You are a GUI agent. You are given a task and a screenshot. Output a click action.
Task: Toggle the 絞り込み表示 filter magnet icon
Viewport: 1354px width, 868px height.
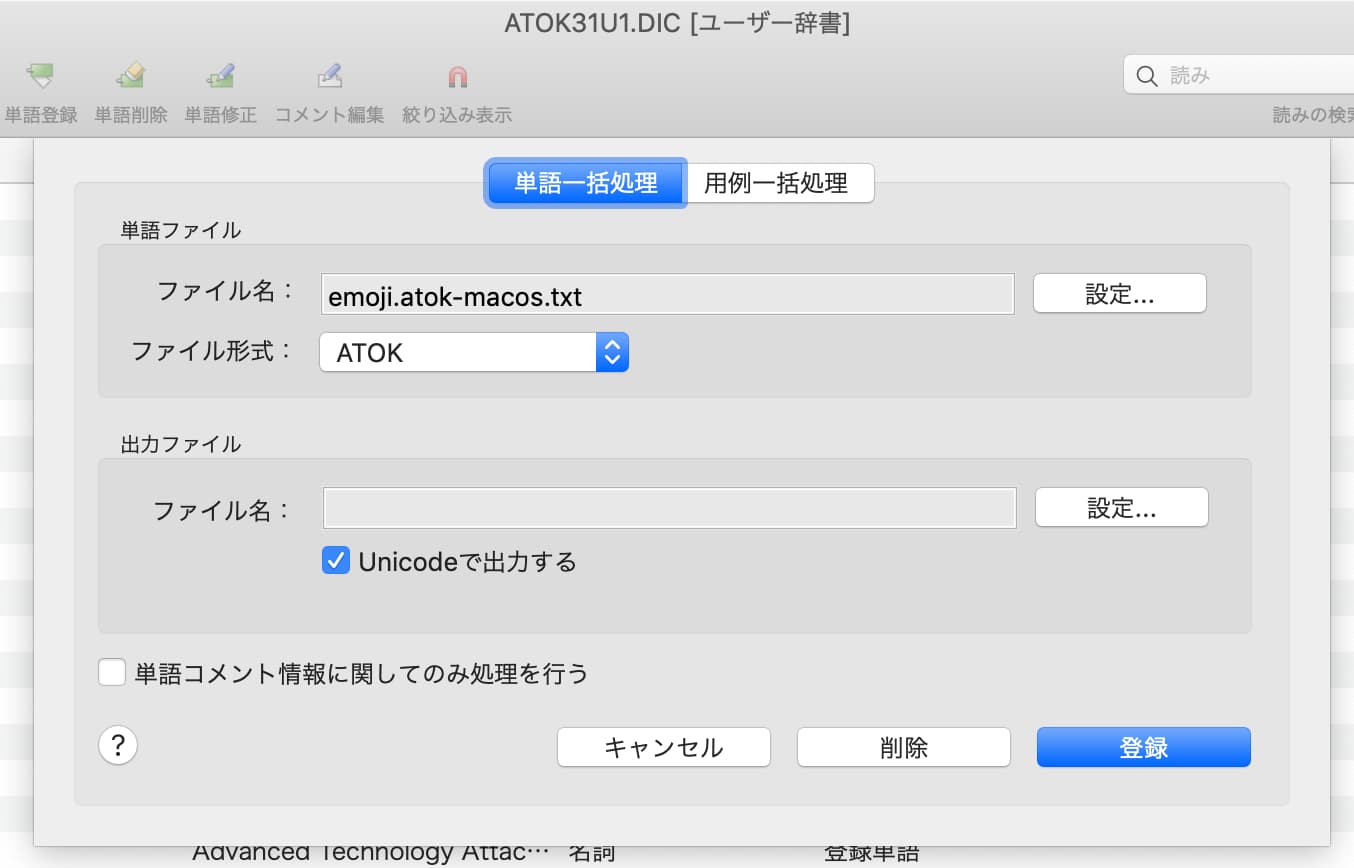[x=457, y=77]
